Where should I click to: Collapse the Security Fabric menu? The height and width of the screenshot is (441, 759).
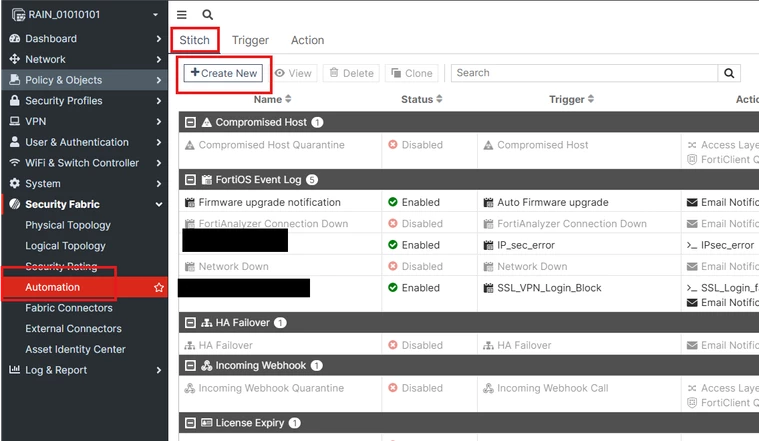pyautogui.click(x=85, y=204)
